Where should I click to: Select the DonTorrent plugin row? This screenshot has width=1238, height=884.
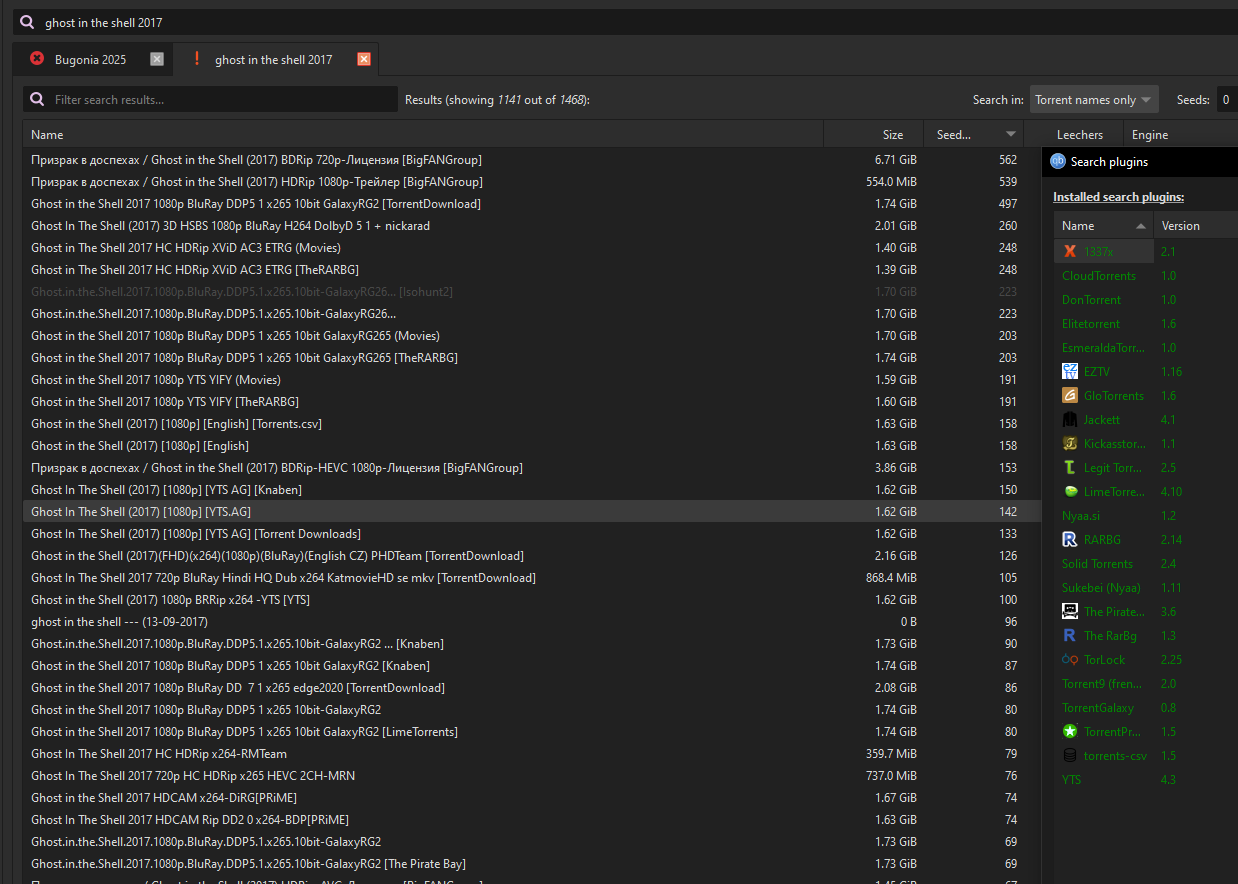[x=1146, y=300]
